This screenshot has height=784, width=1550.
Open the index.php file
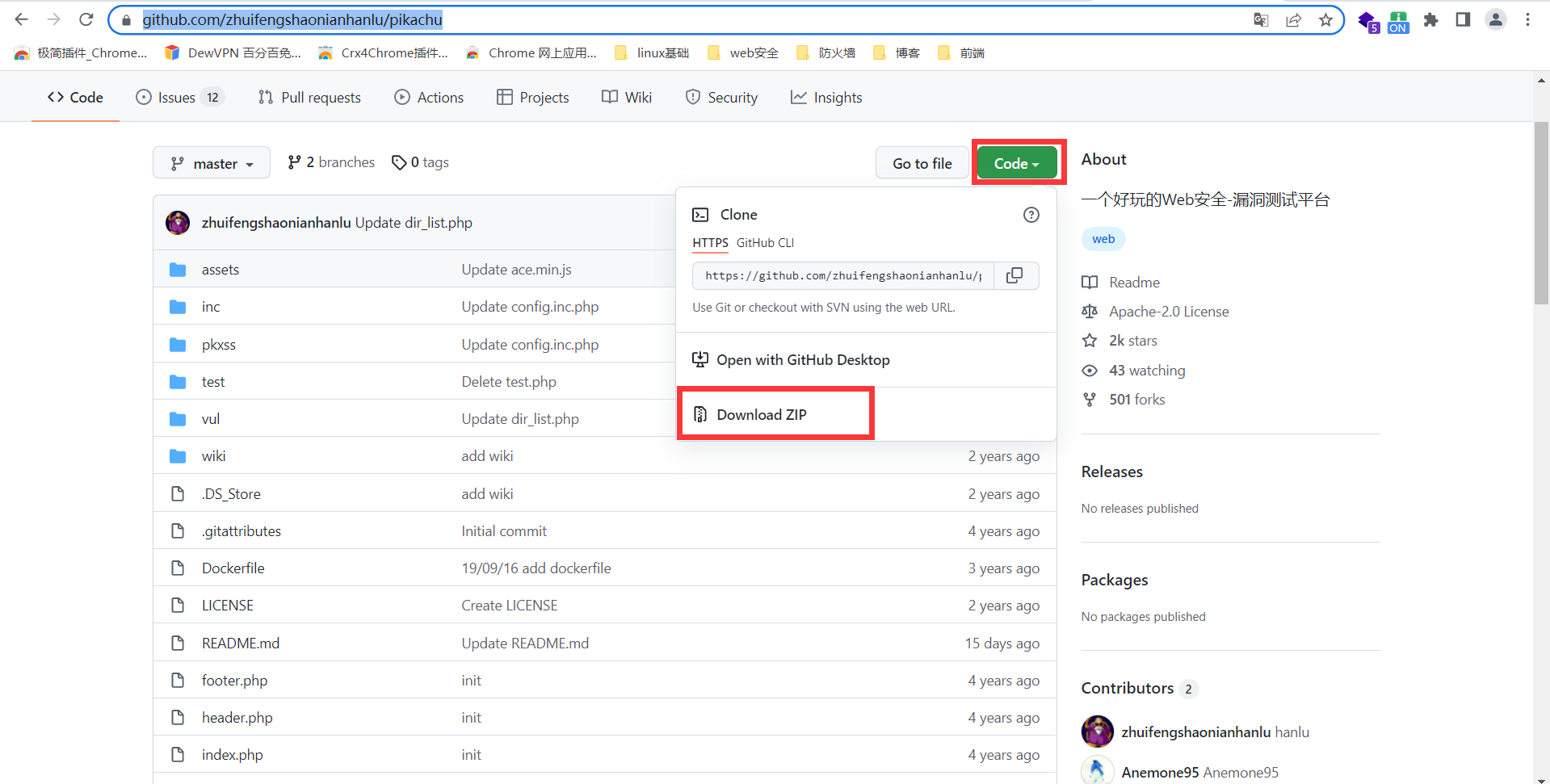[233, 755]
